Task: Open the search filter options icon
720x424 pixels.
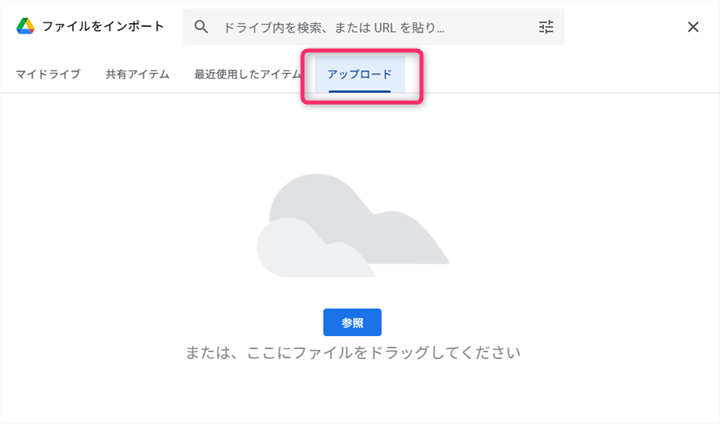Action: [546, 27]
